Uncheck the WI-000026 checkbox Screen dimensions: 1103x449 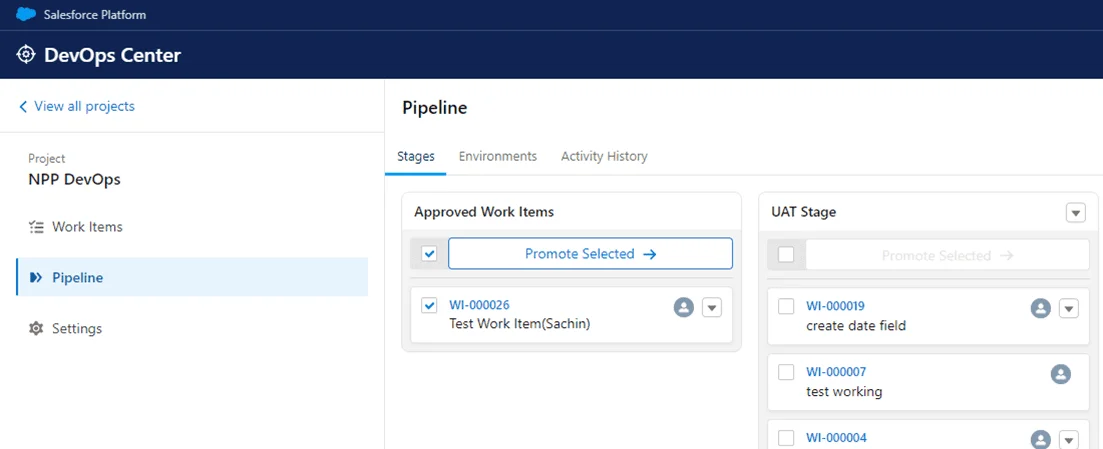tap(429, 305)
